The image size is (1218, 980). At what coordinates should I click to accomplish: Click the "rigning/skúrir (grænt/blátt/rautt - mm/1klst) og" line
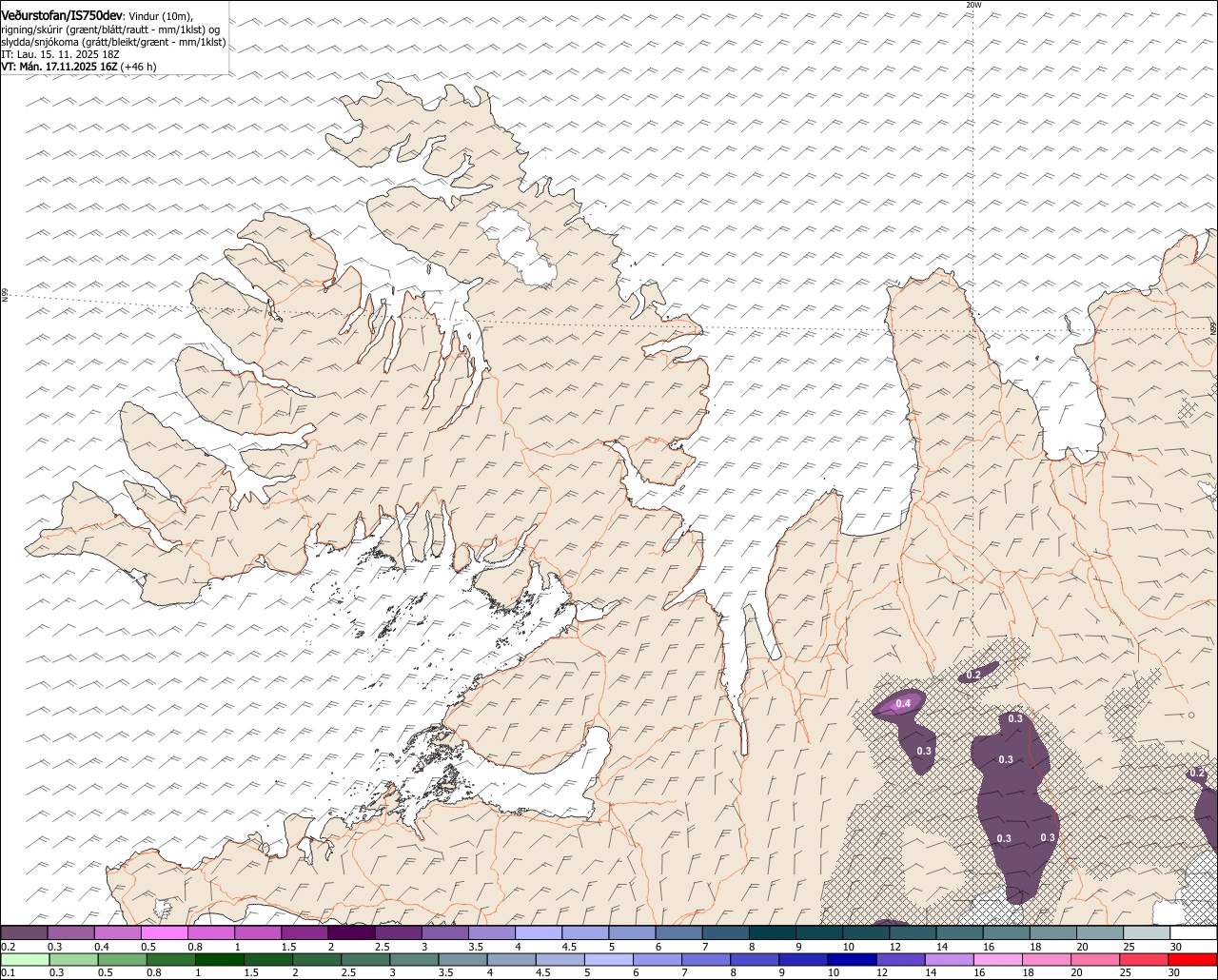pos(110,29)
